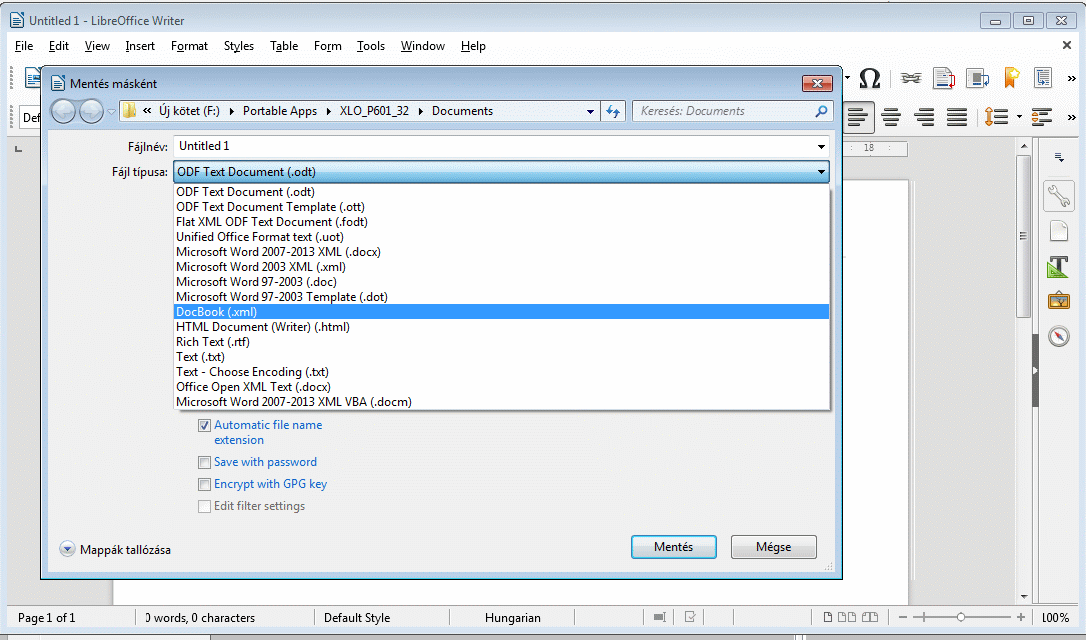Expand Mappák tallózása folder browser

point(67,549)
